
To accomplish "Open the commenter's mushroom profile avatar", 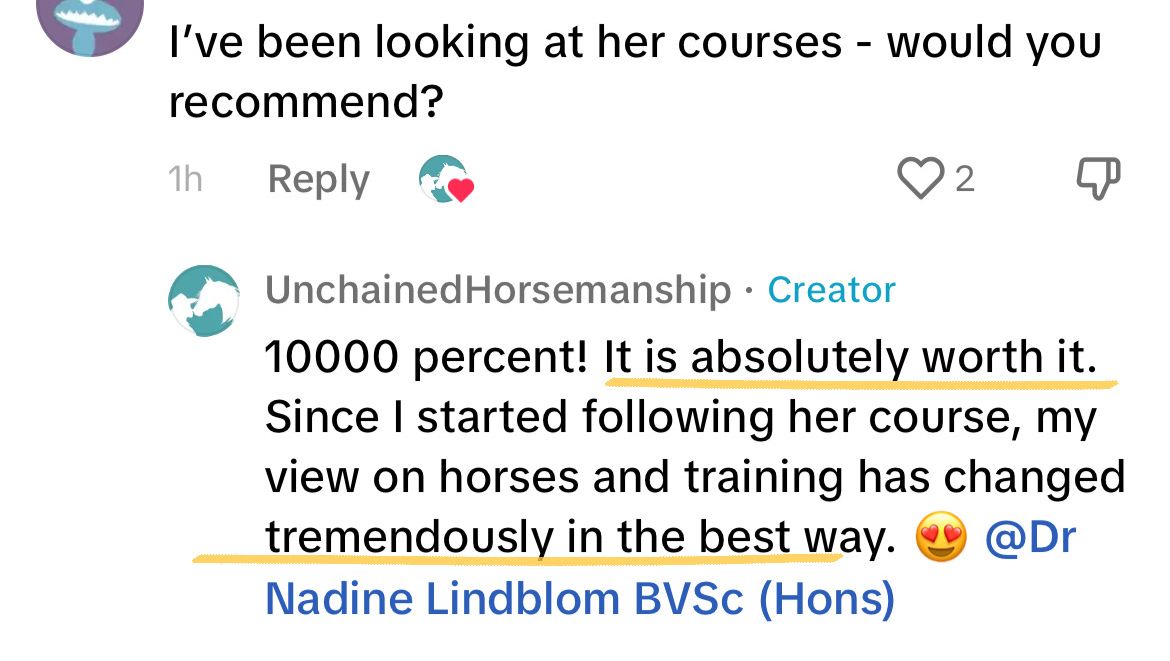I will coord(89,22).
